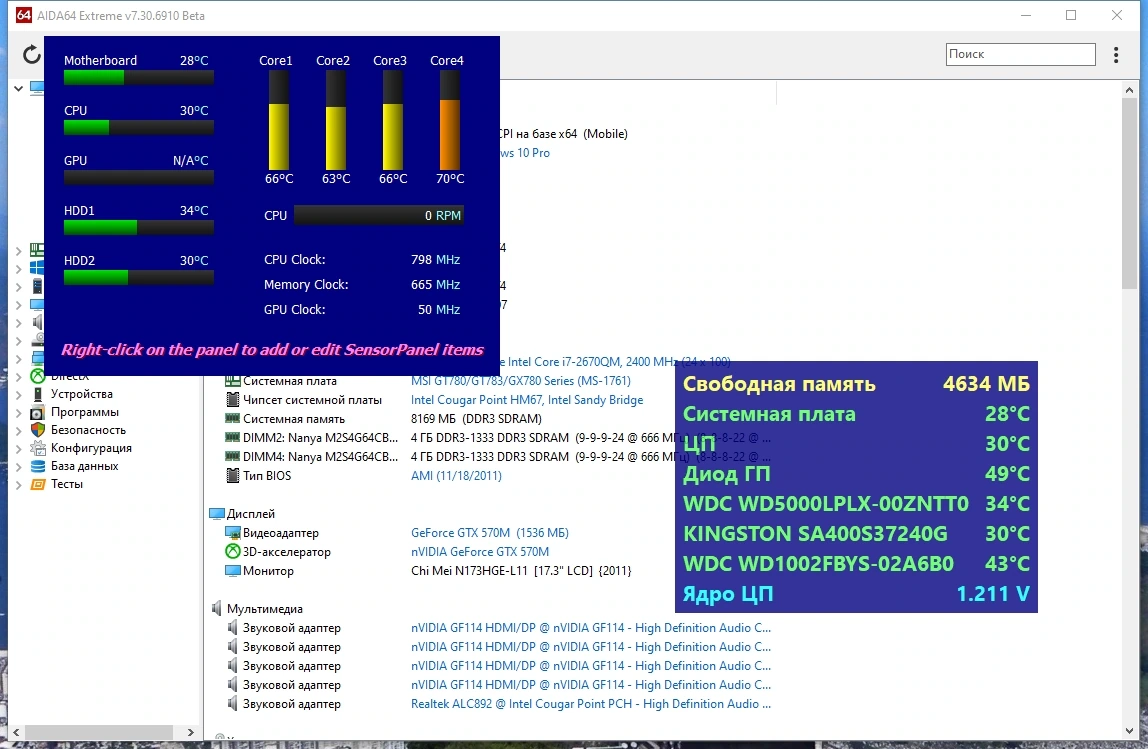Click the Диод ГП 49°C row
1148x749 pixels.
tap(856, 474)
